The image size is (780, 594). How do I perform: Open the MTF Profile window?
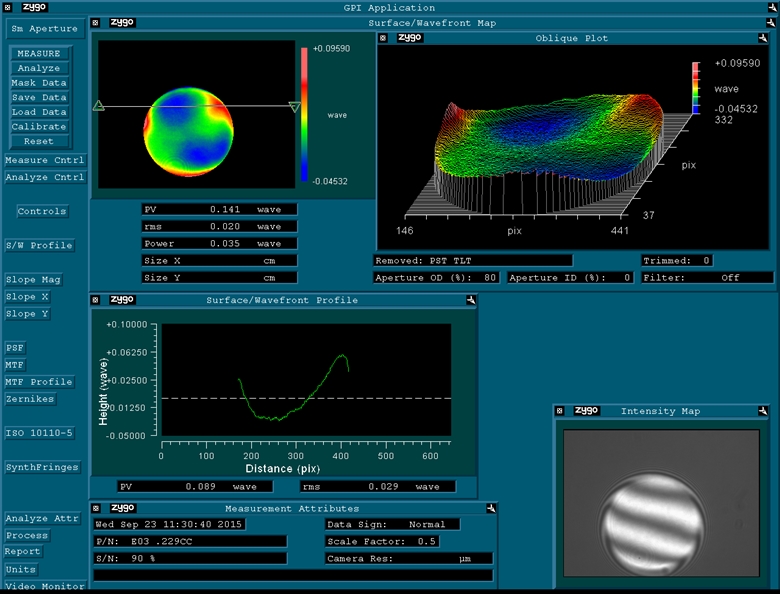pos(39,382)
